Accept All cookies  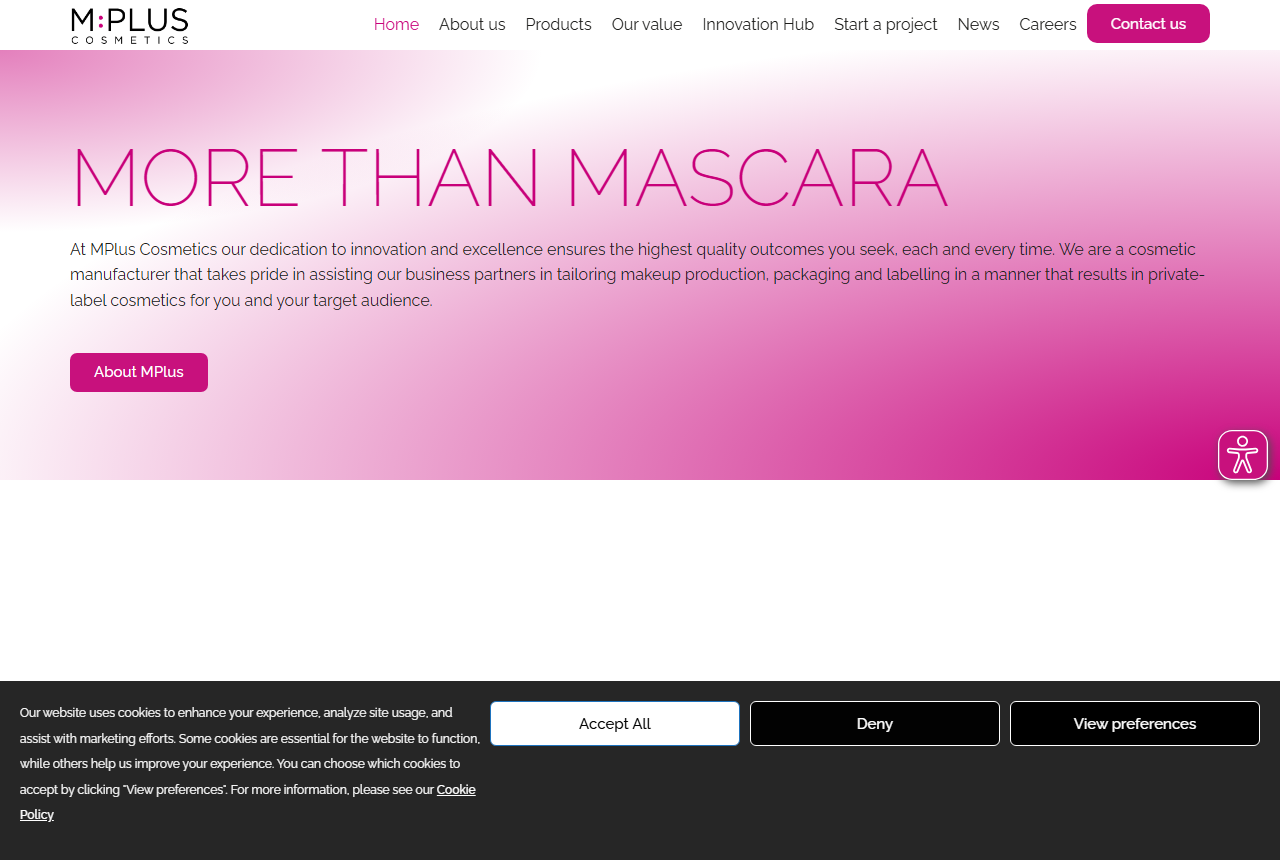click(x=615, y=723)
